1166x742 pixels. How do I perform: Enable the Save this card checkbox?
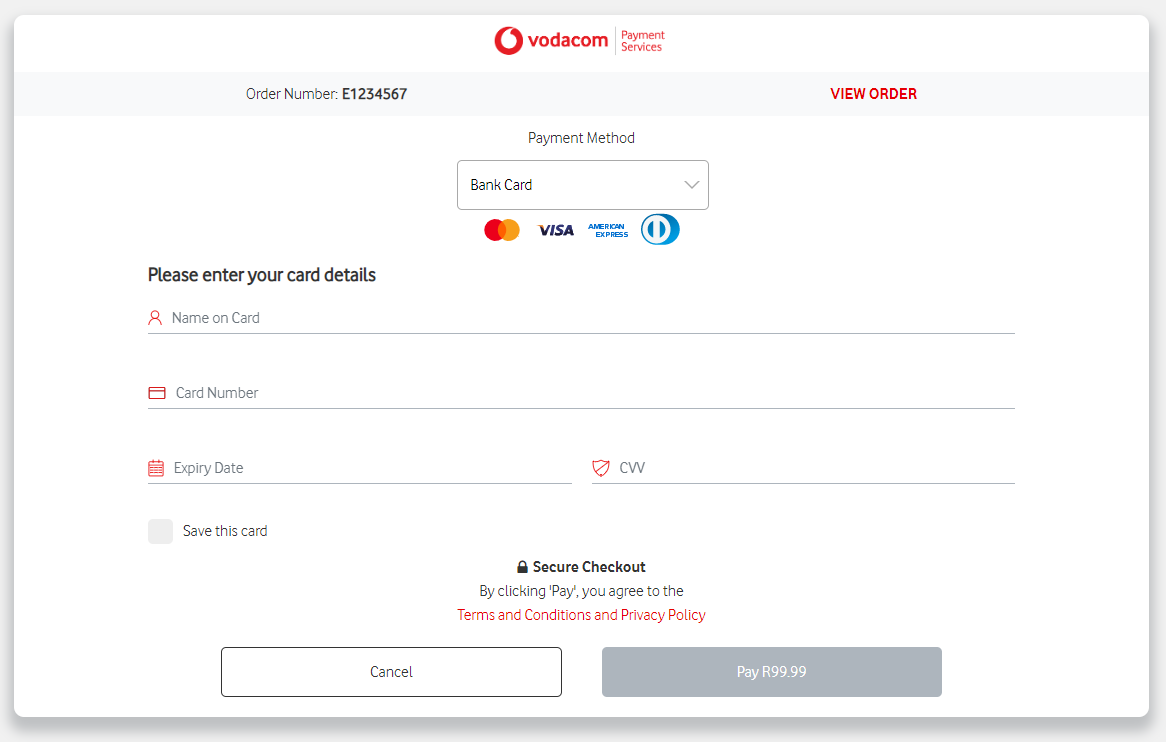click(161, 531)
